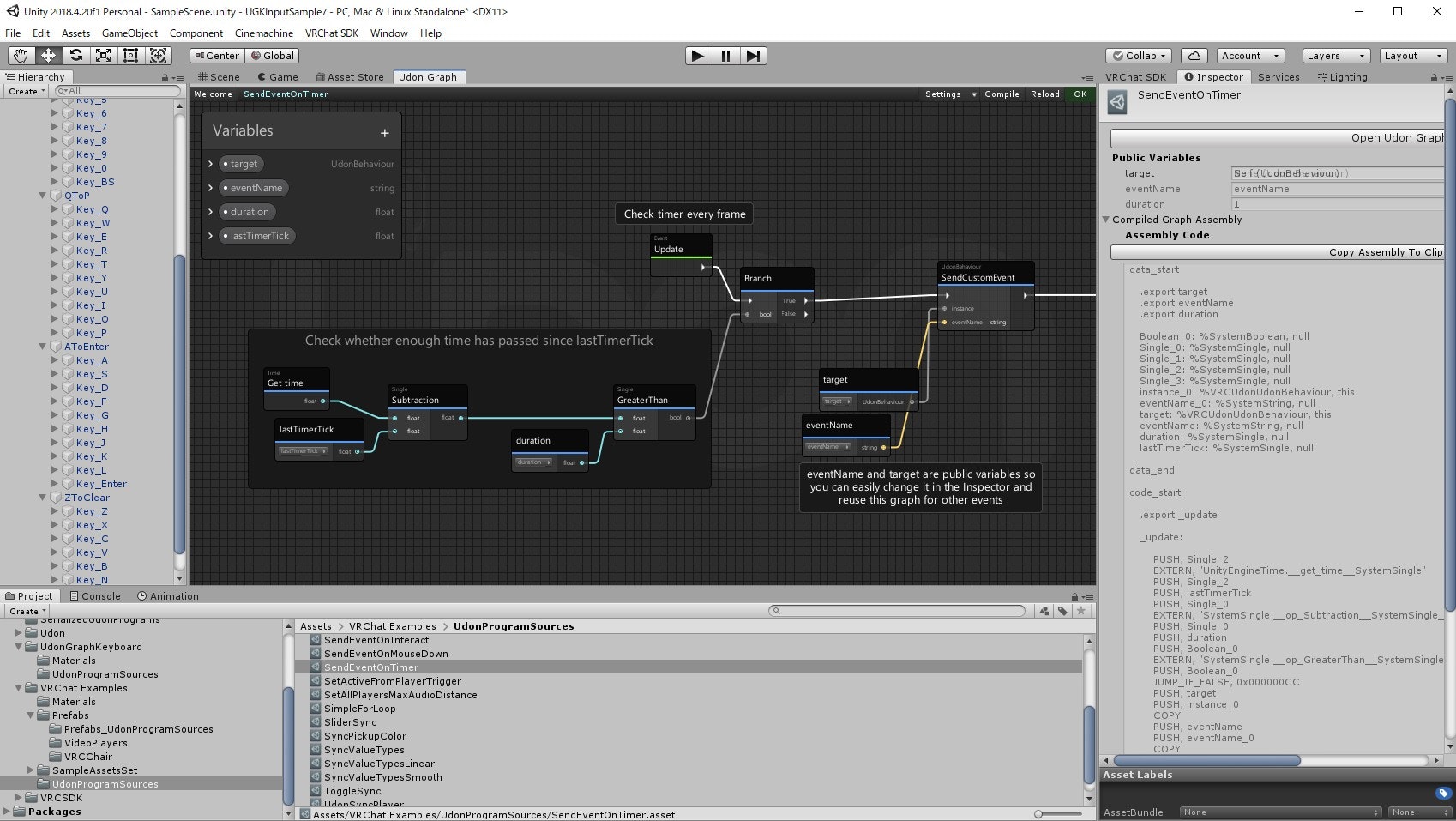Click the VideoPlayers folder icon
Screen dimensions: 1456x821
pos(56,743)
